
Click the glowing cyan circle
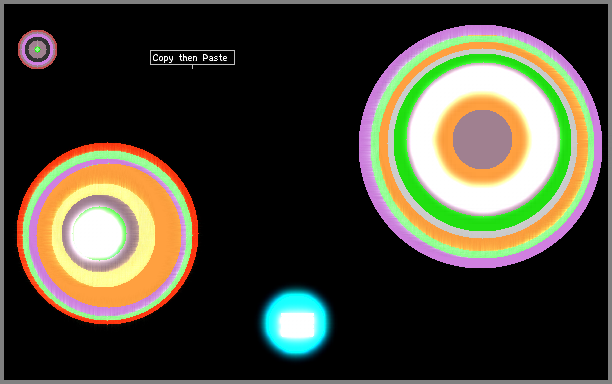click(297, 324)
